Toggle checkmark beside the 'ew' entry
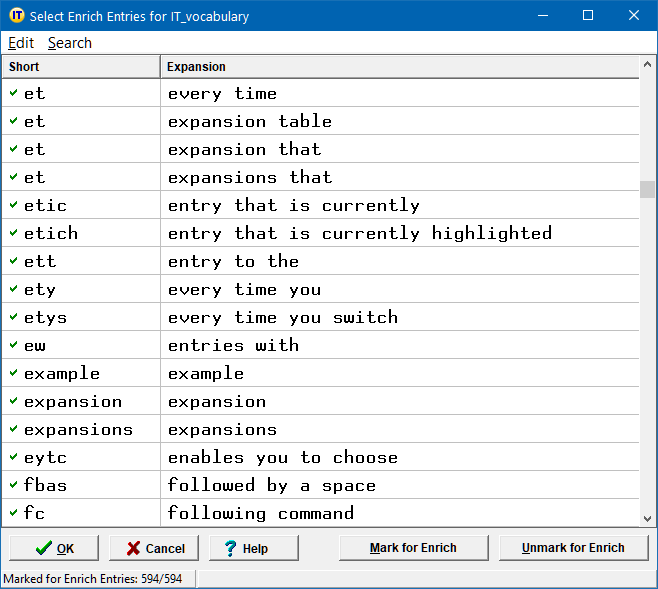This screenshot has width=658, height=589. pos(14,345)
